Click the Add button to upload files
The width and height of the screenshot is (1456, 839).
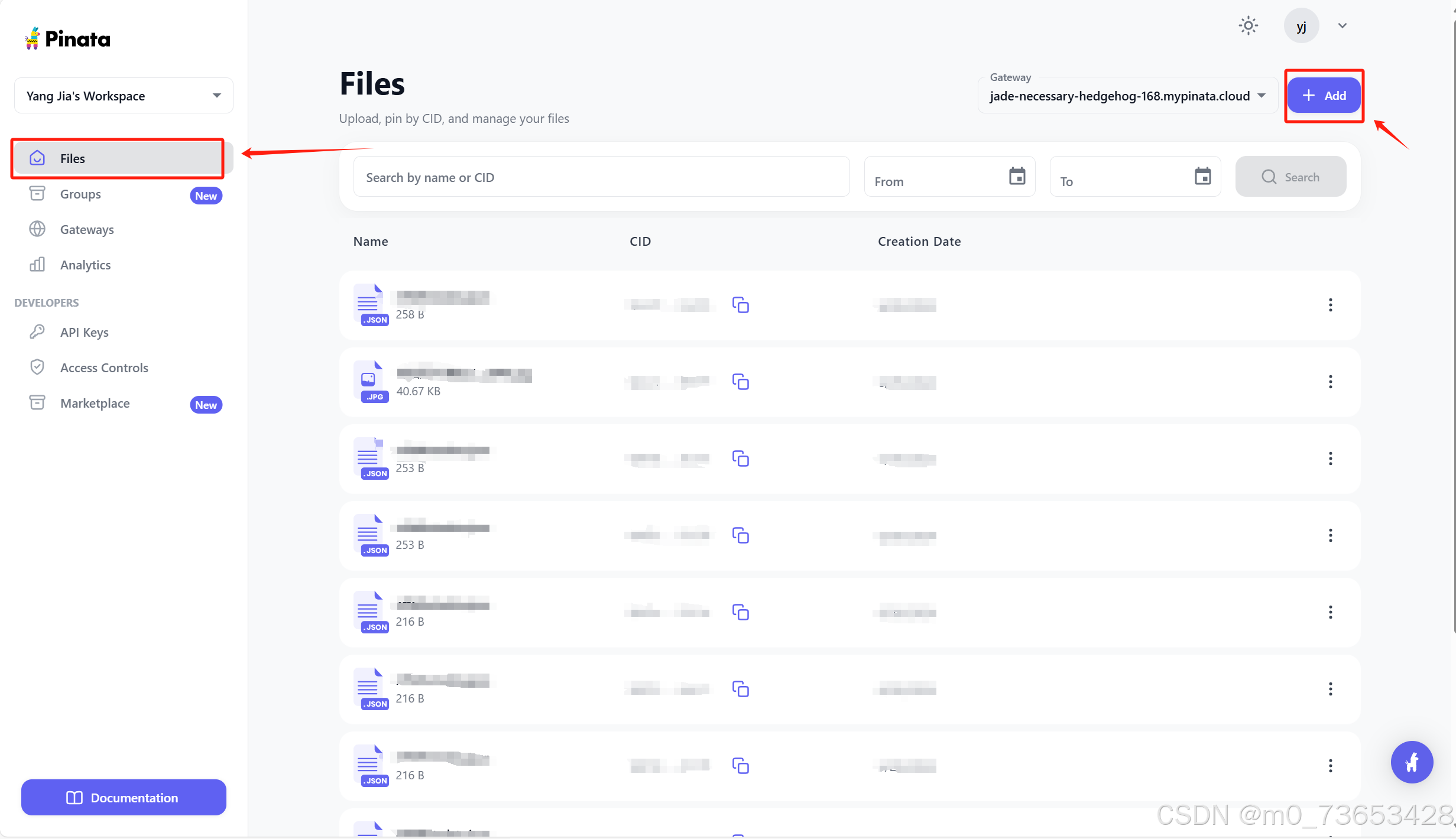(x=1324, y=95)
